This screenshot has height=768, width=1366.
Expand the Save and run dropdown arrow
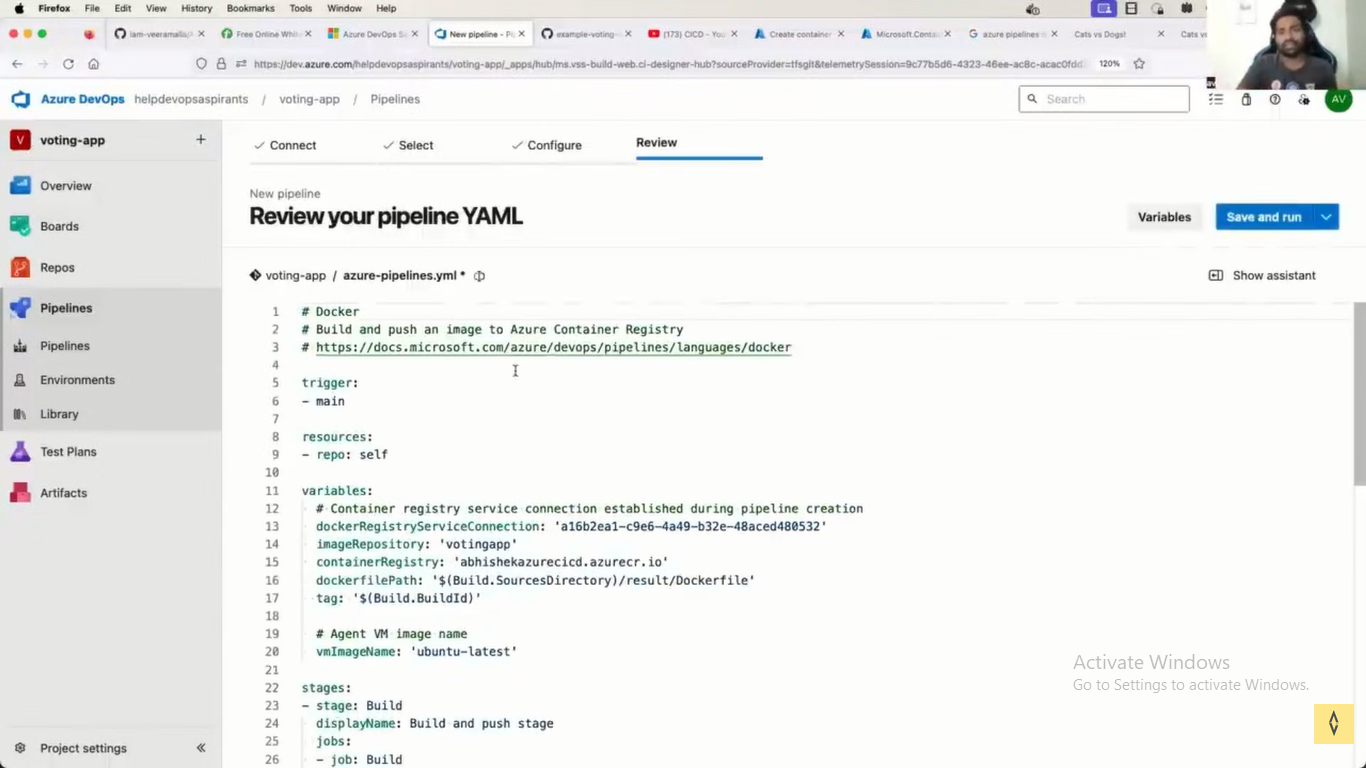tap(1326, 217)
